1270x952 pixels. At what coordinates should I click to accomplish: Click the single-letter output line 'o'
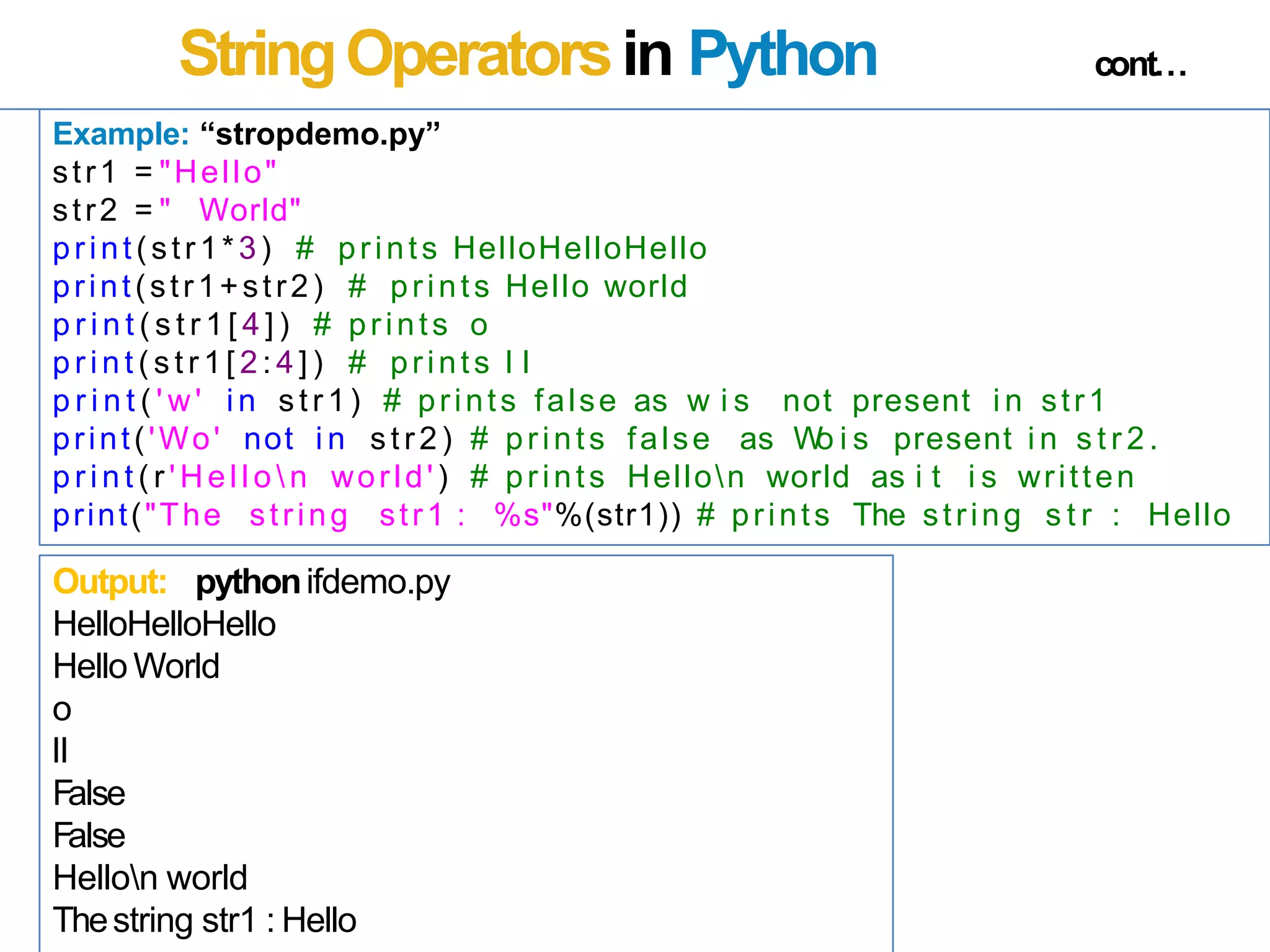pos(62,711)
